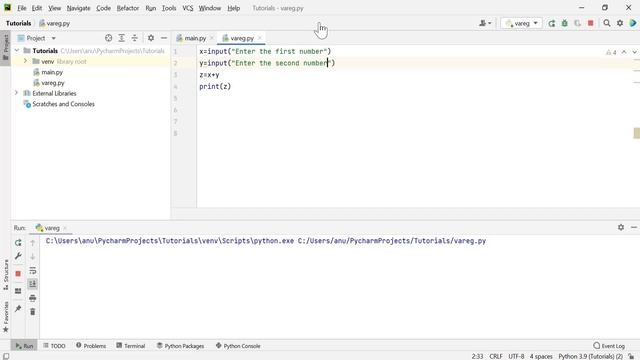Image resolution: width=640 pixels, height=360 pixels.
Task: Select opened file locate icon in Project panel
Action: (x=109, y=38)
